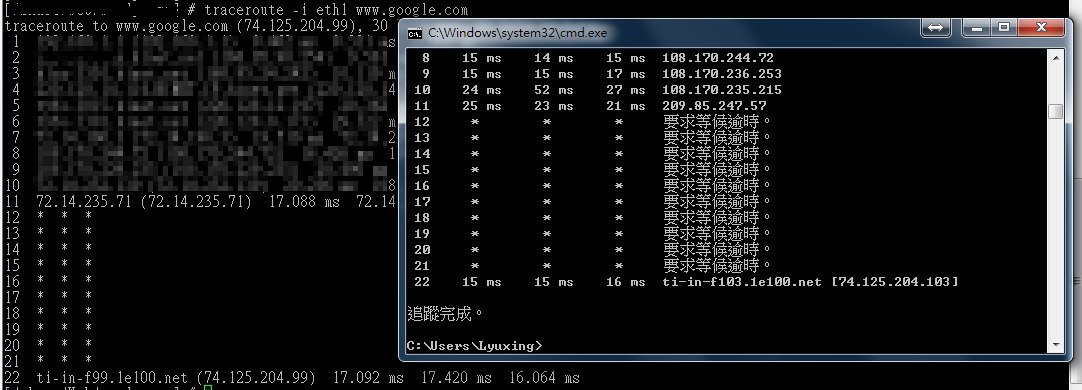Click the double-arrow button in the title bar

(936, 28)
